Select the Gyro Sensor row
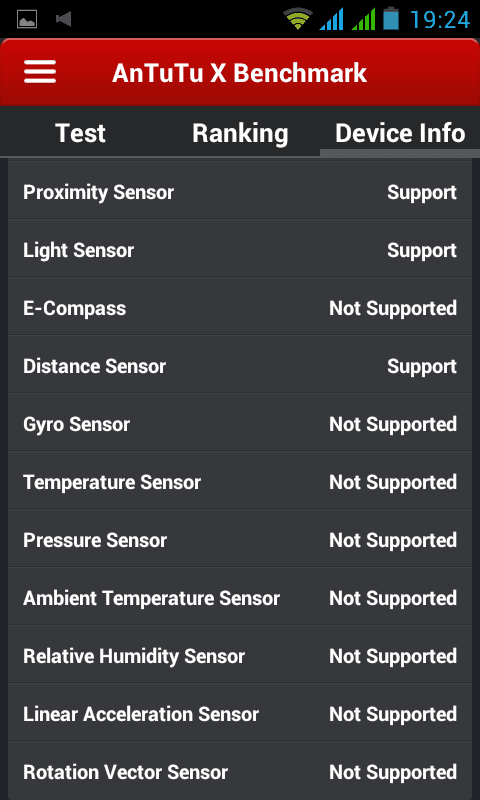 coord(240,424)
